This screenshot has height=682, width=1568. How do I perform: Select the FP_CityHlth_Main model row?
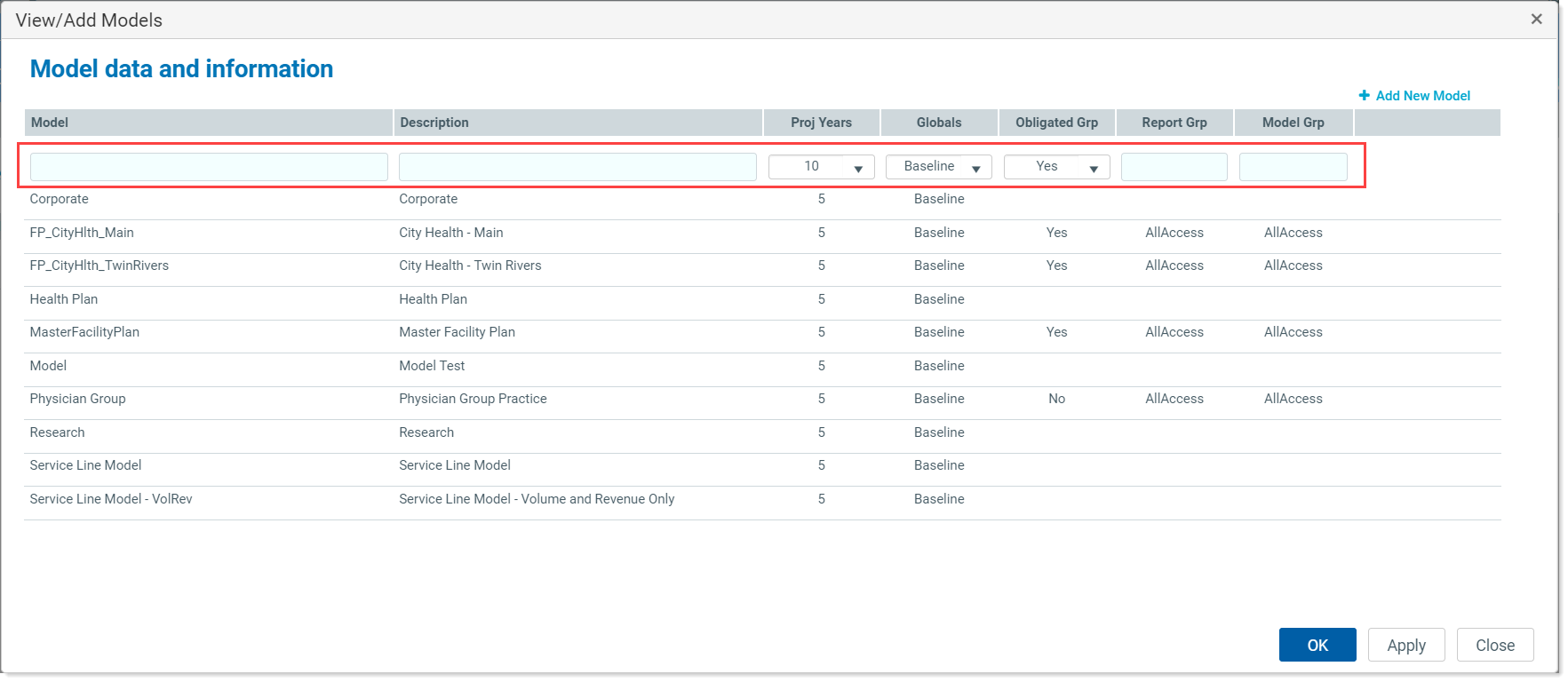[82, 233]
